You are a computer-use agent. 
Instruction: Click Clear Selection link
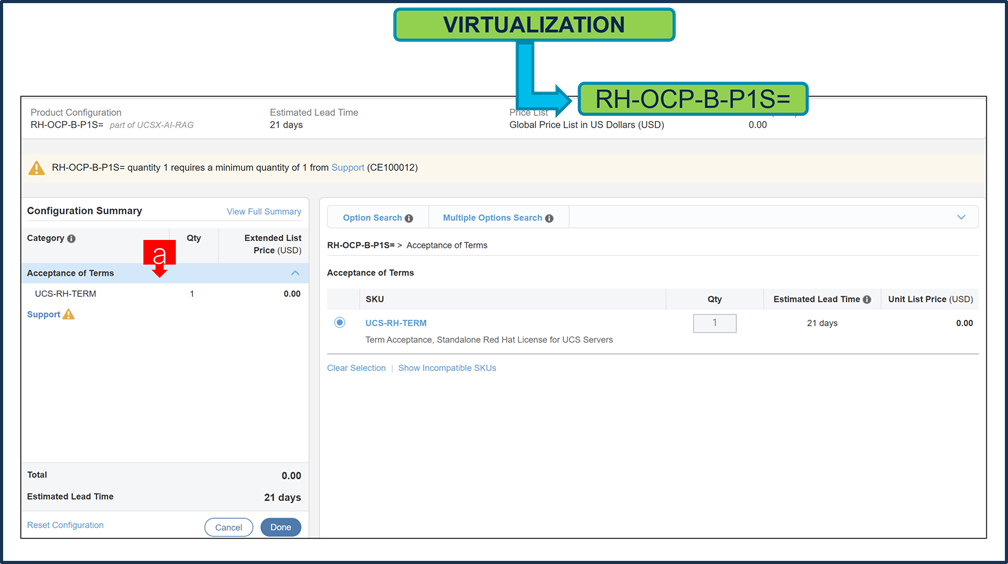(356, 368)
